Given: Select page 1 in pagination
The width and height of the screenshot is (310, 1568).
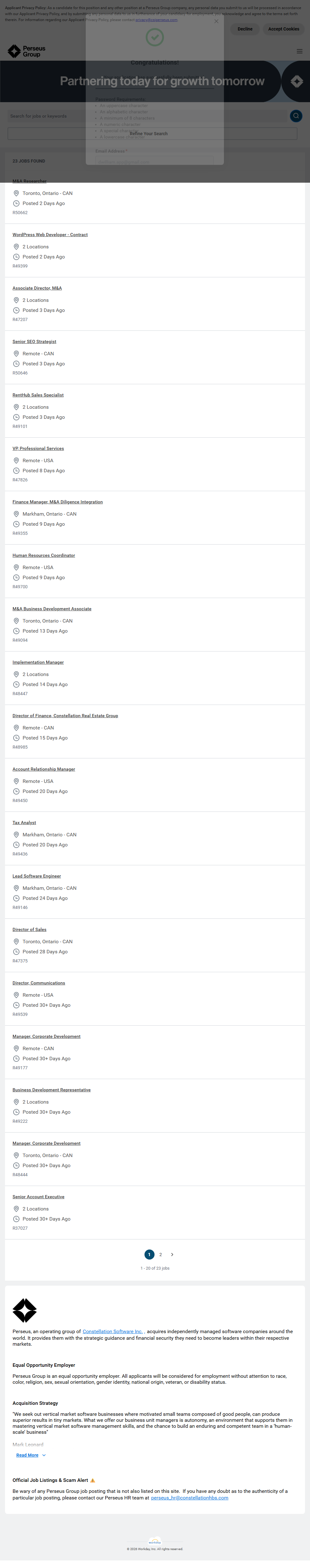Looking at the screenshot, I should point(149,1255).
